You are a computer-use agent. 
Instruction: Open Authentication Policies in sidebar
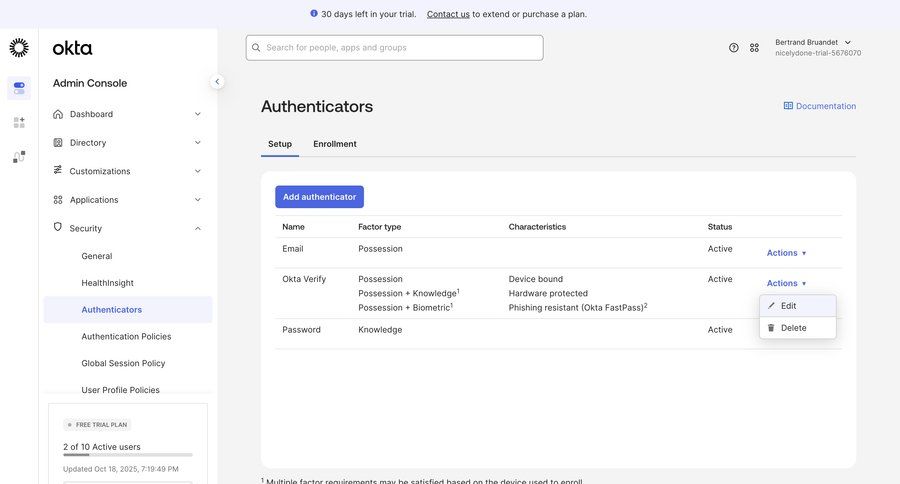pyautogui.click(x=126, y=336)
